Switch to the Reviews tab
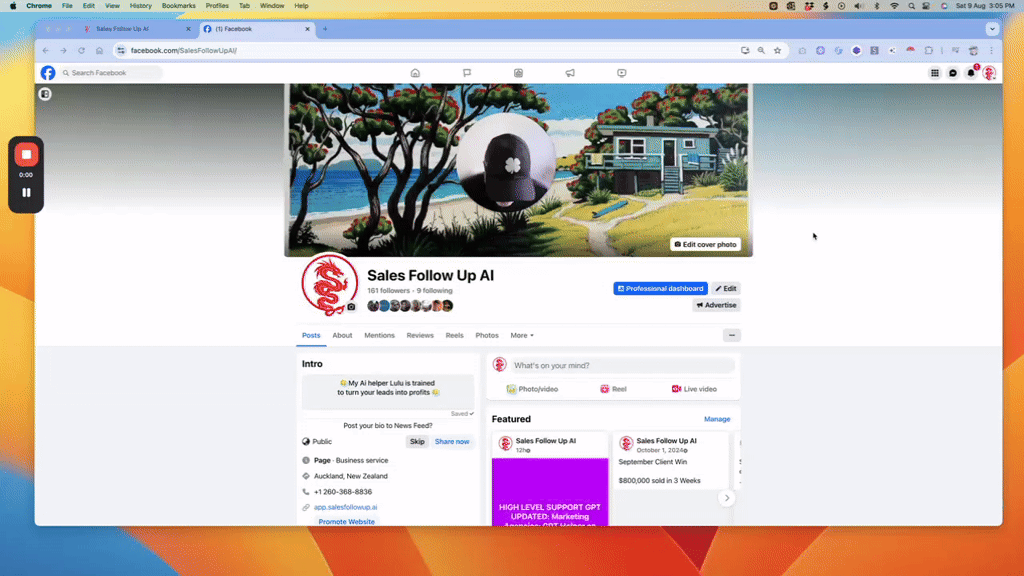This screenshot has width=1024, height=576. (x=420, y=336)
